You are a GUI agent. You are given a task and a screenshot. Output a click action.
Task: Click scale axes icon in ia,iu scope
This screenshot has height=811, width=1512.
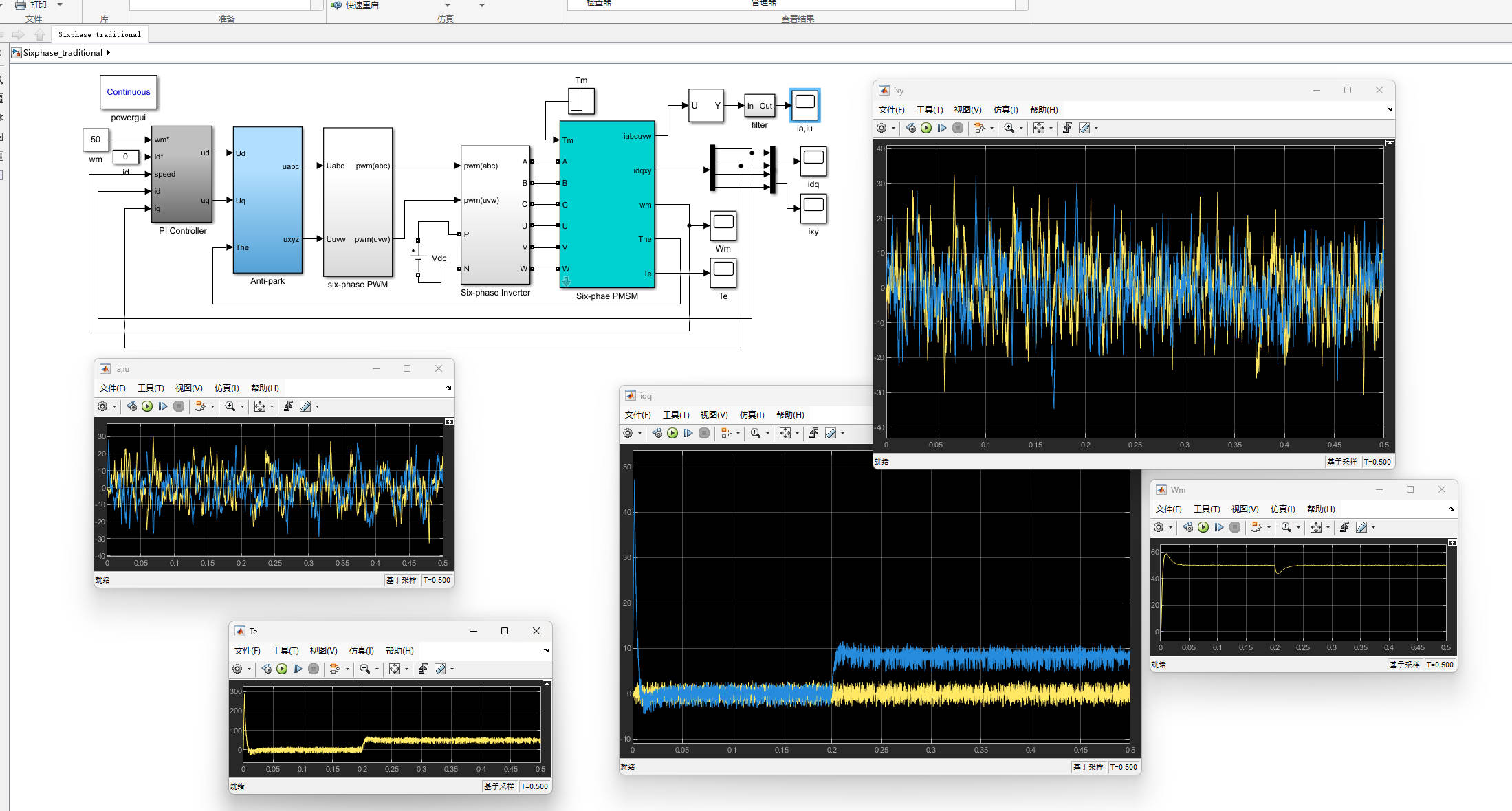pos(260,406)
